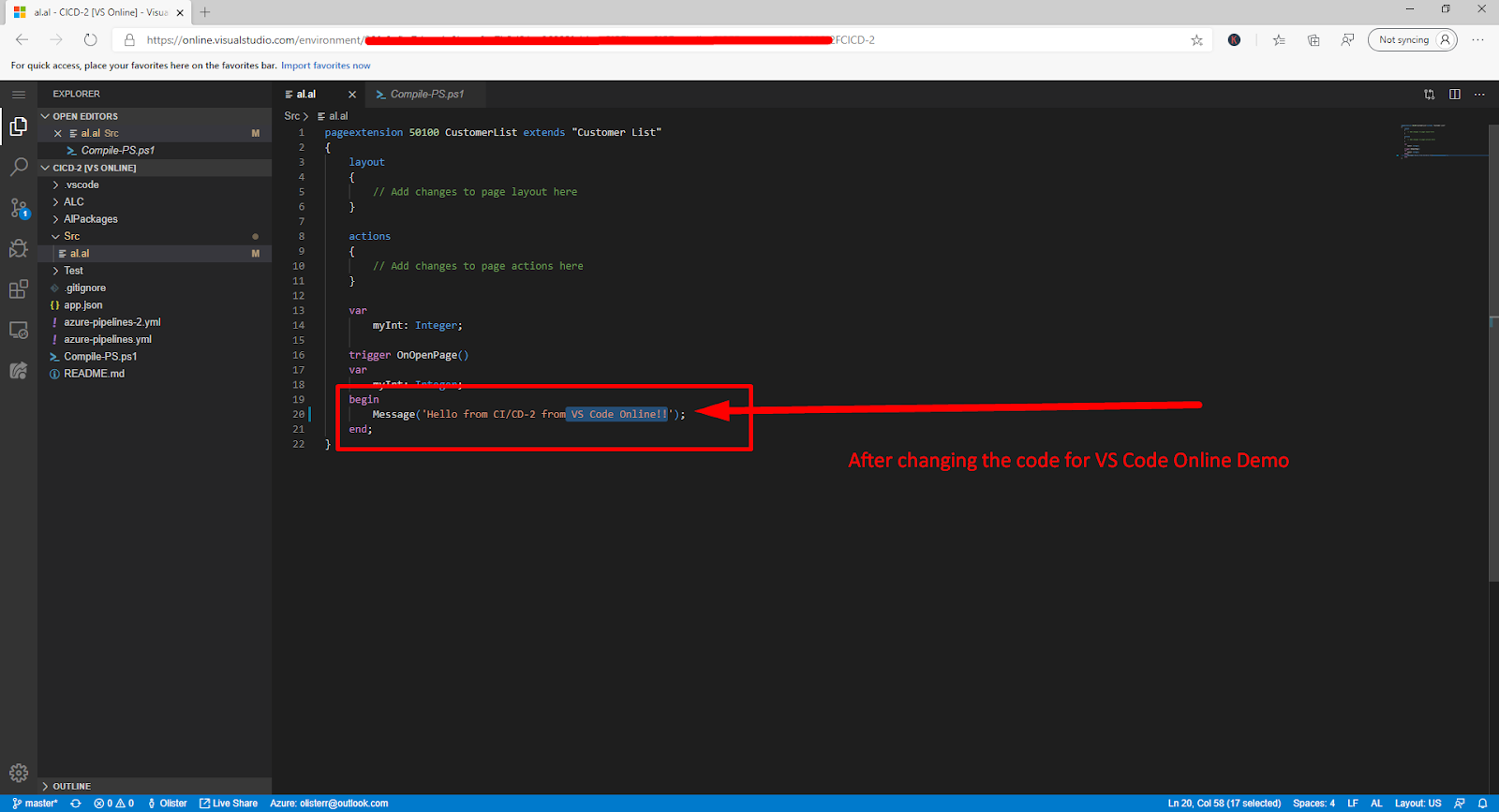
Task: Collapse the CICD-2 [VS ONLINE] section
Action: click(155, 168)
